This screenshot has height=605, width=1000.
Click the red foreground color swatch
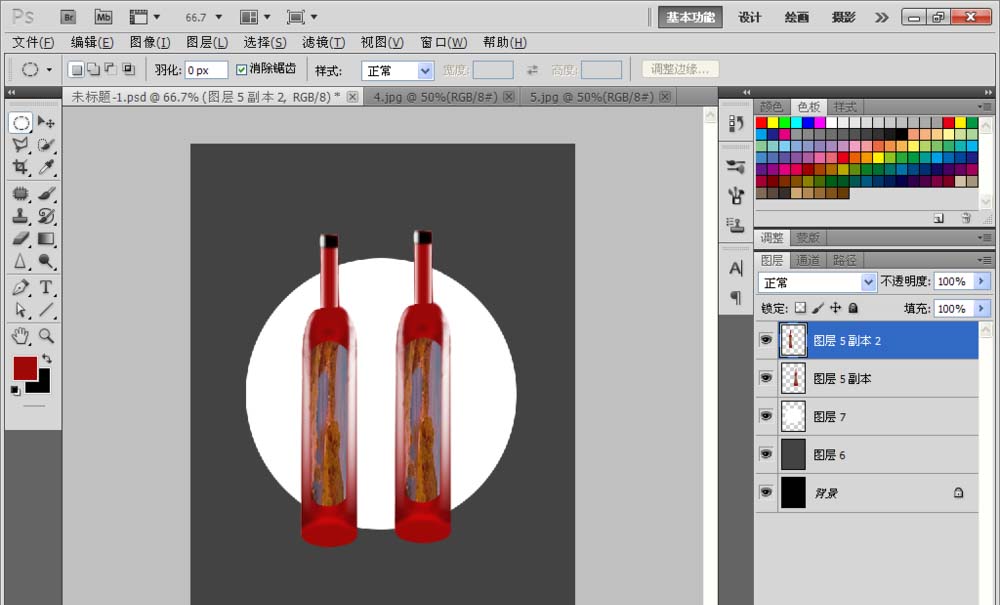[25, 368]
